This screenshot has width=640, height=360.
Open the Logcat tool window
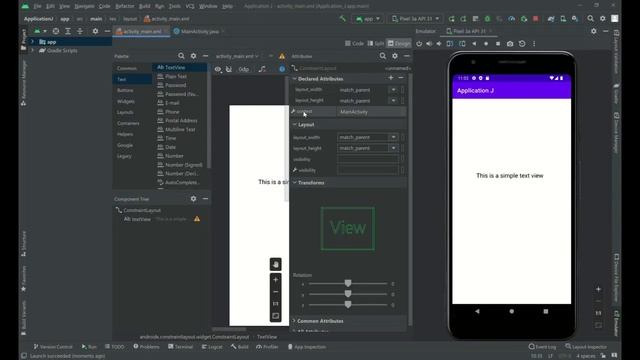point(212,347)
